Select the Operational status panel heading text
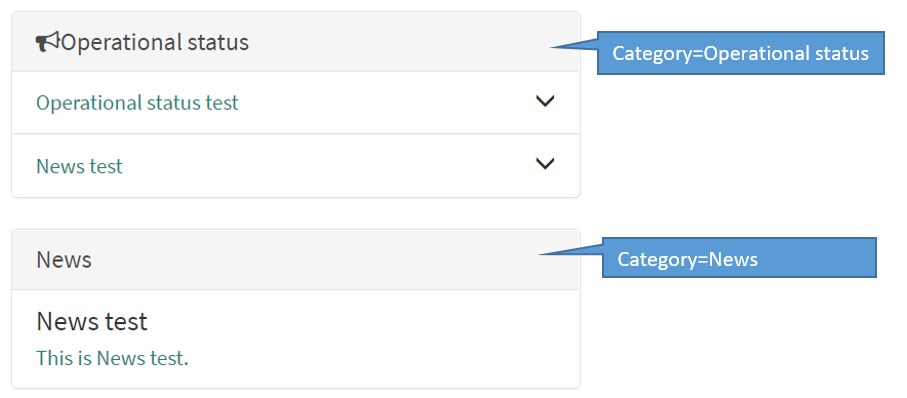 (155, 42)
